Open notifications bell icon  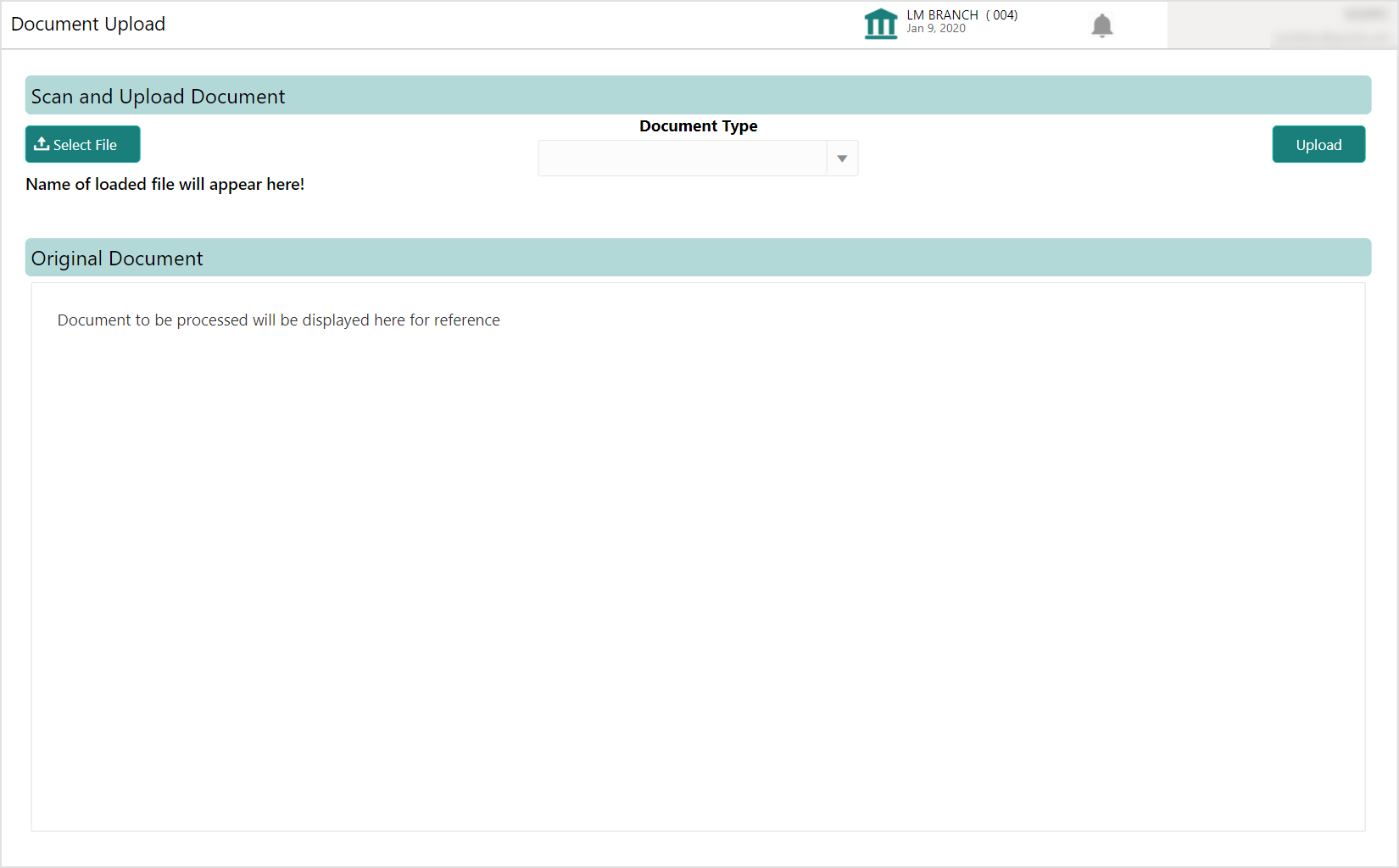pyautogui.click(x=1101, y=25)
